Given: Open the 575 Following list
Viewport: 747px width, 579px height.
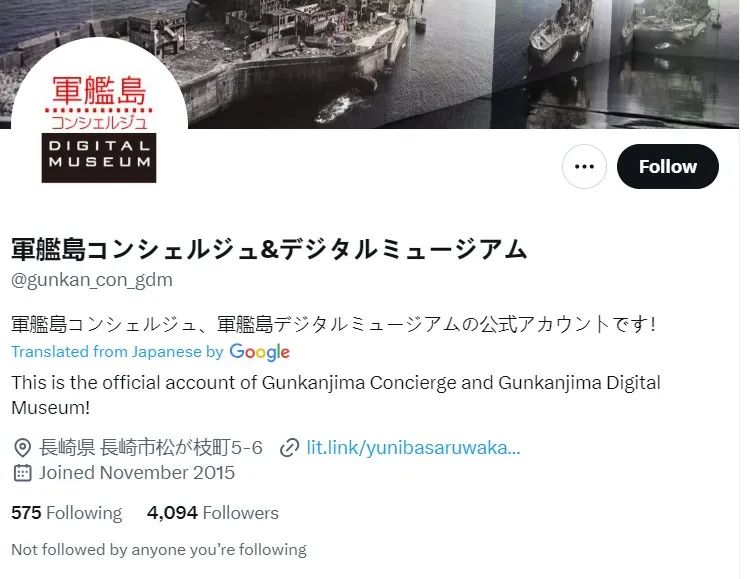Looking at the screenshot, I should click(67, 513).
